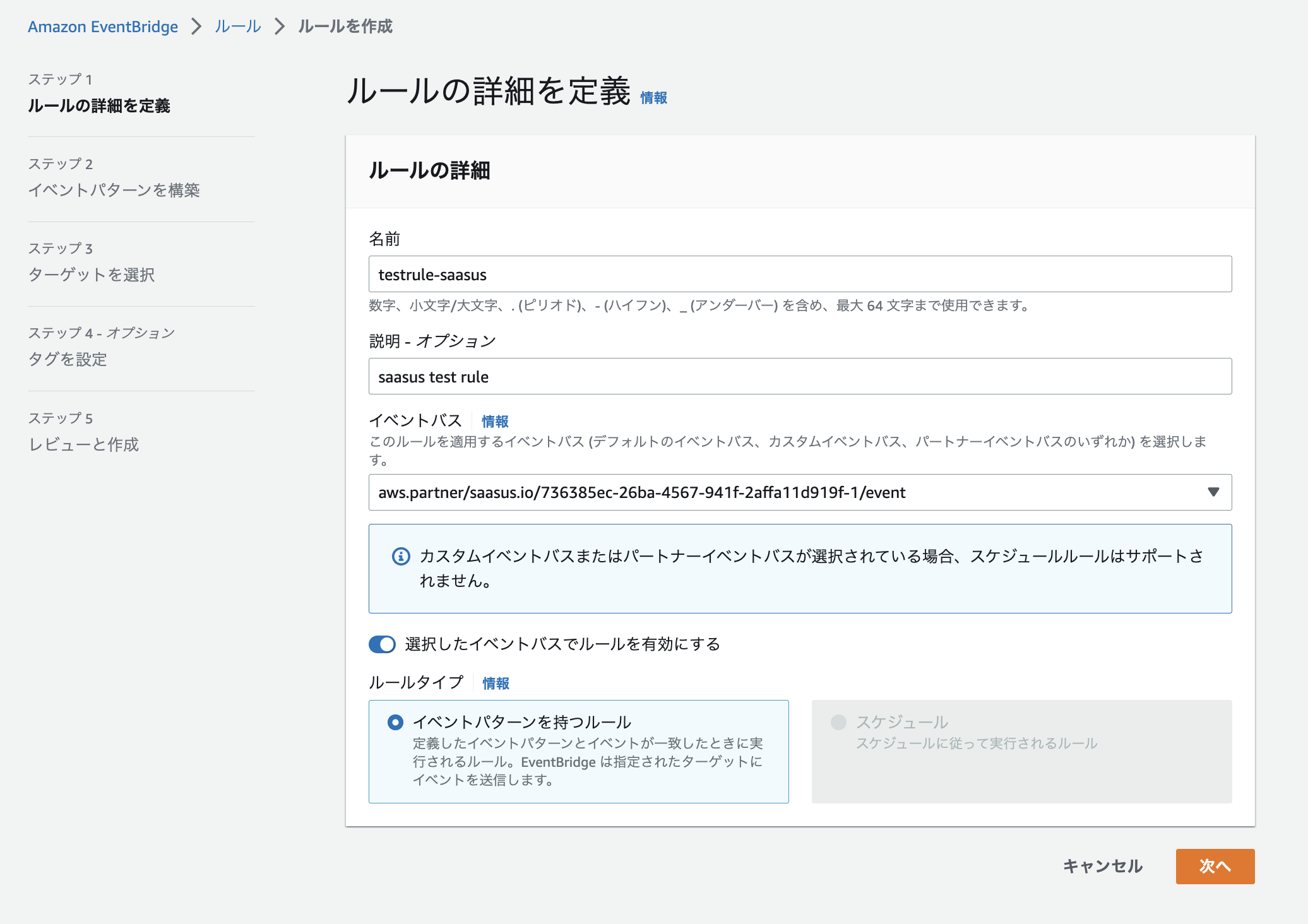Screen dimensions: 1308x924
Task: Go to Amazon EventBridge breadcrumb
Action: pyautogui.click(x=103, y=27)
